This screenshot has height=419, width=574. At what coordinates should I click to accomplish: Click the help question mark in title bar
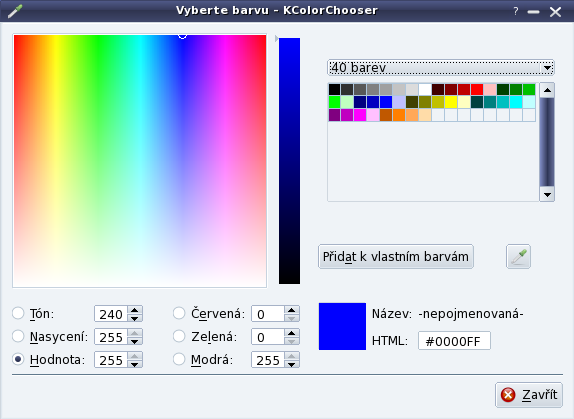click(516, 11)
